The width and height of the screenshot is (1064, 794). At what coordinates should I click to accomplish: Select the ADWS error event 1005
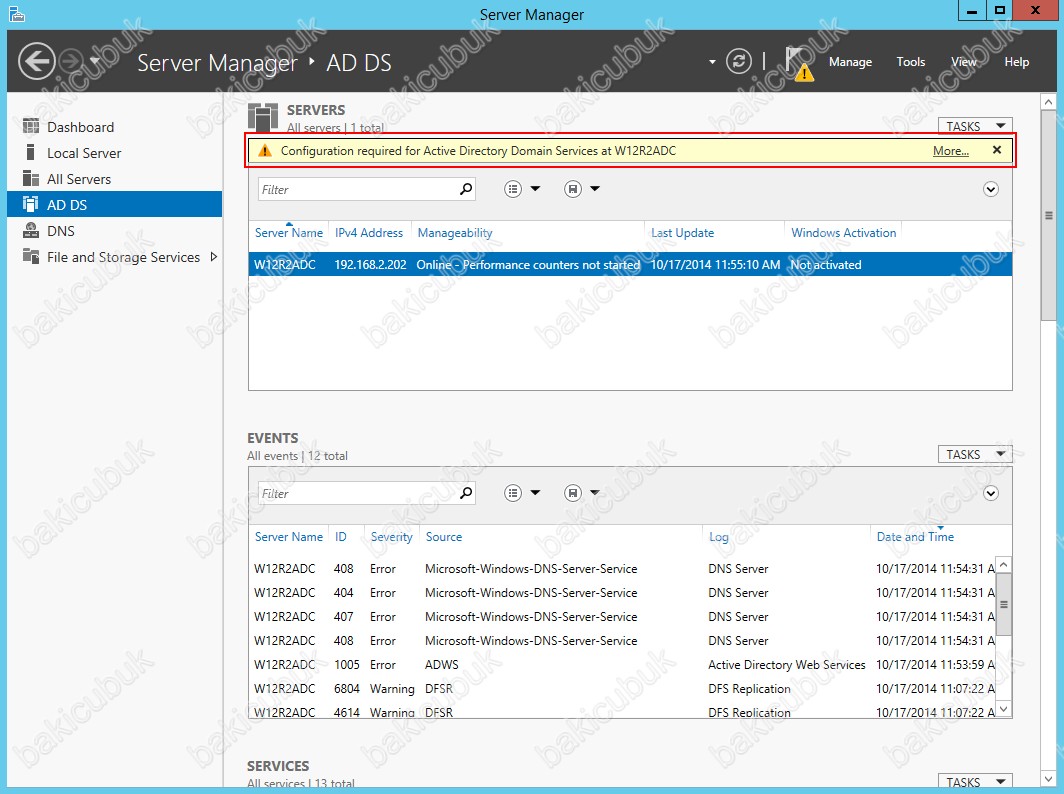point(623,664)
